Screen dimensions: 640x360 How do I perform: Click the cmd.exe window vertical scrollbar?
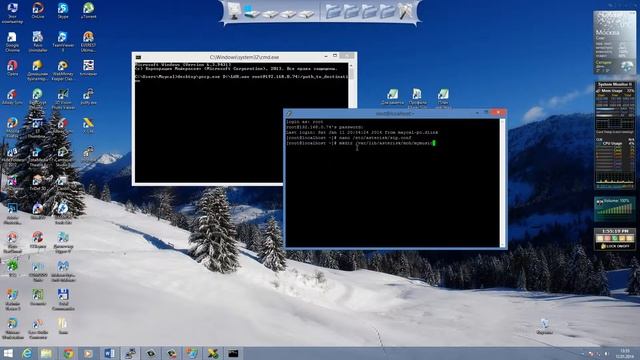click(x=351, y=122)
